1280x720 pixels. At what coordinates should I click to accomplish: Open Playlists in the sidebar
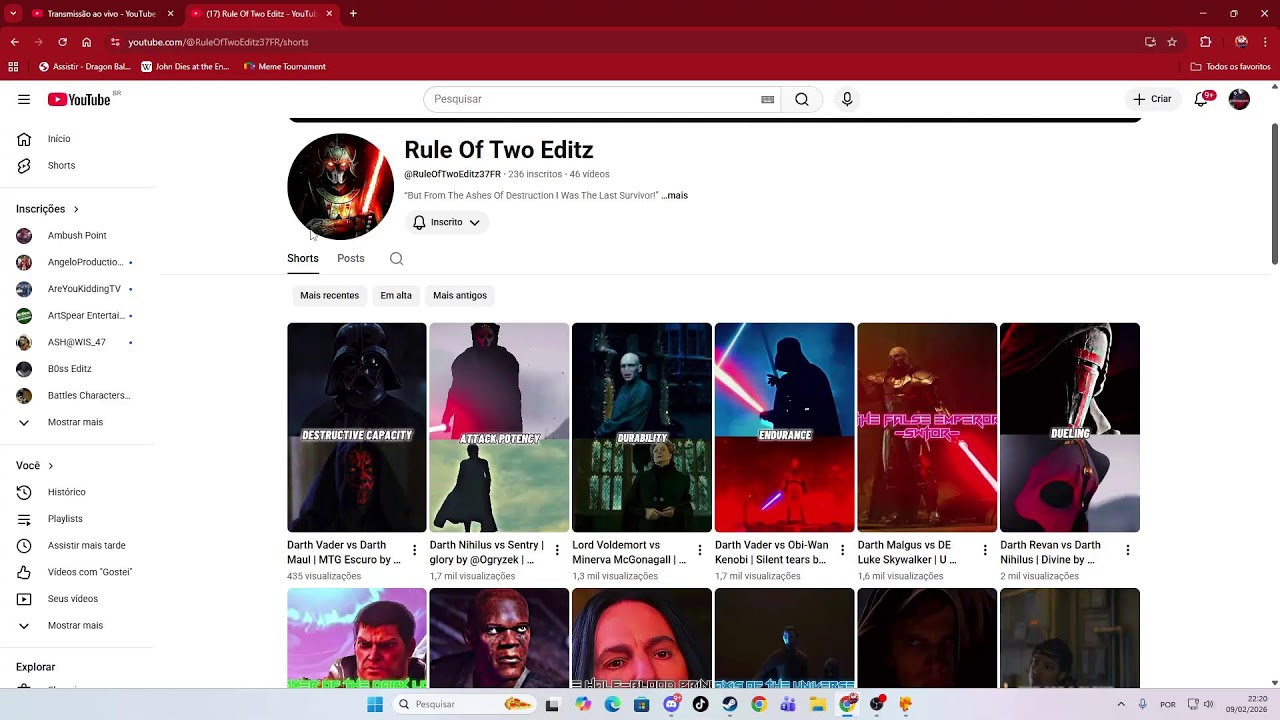click(x=66, y=519)
